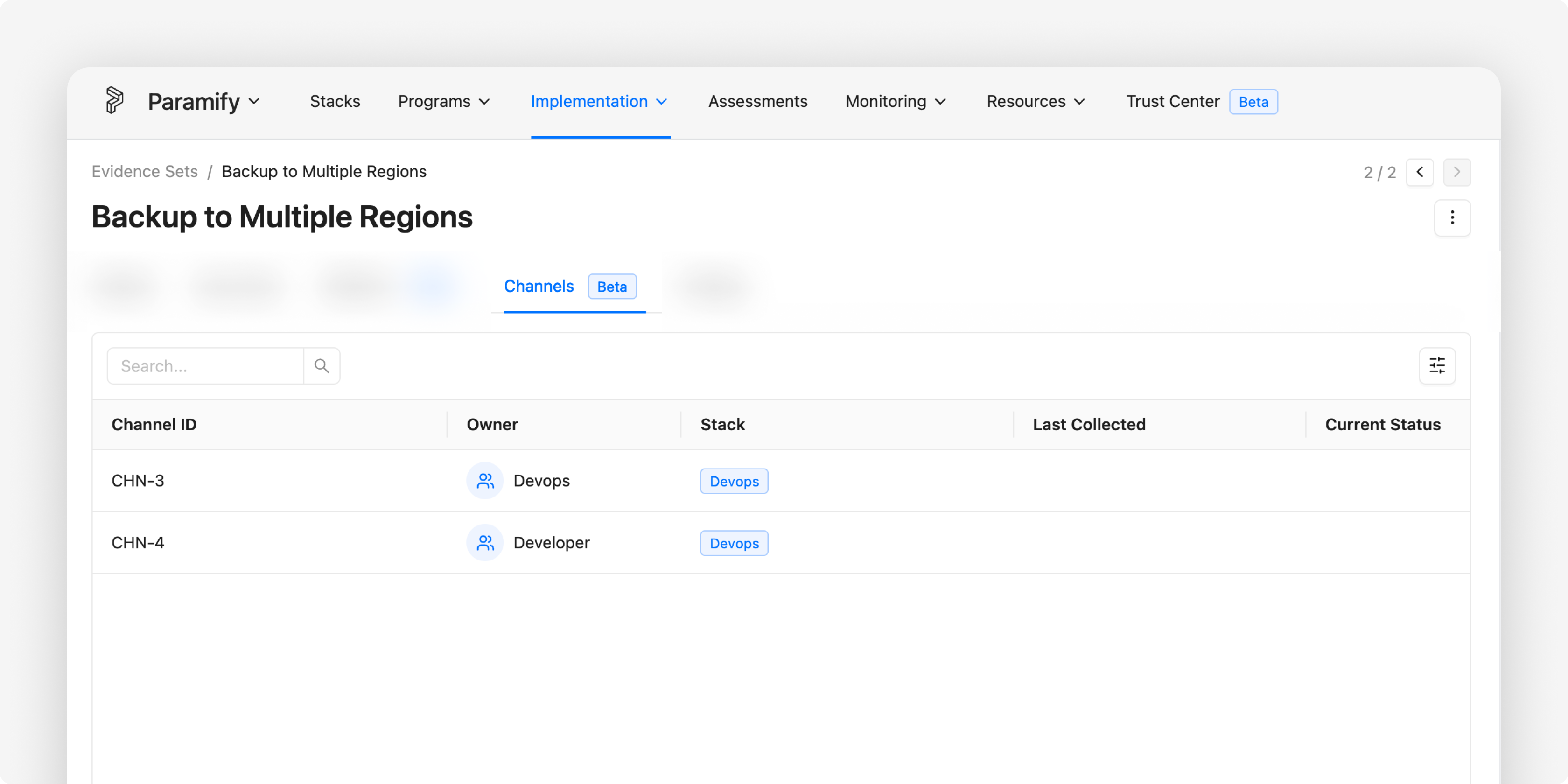
Task: Open channel CHN-3
Action: (138, 481)
